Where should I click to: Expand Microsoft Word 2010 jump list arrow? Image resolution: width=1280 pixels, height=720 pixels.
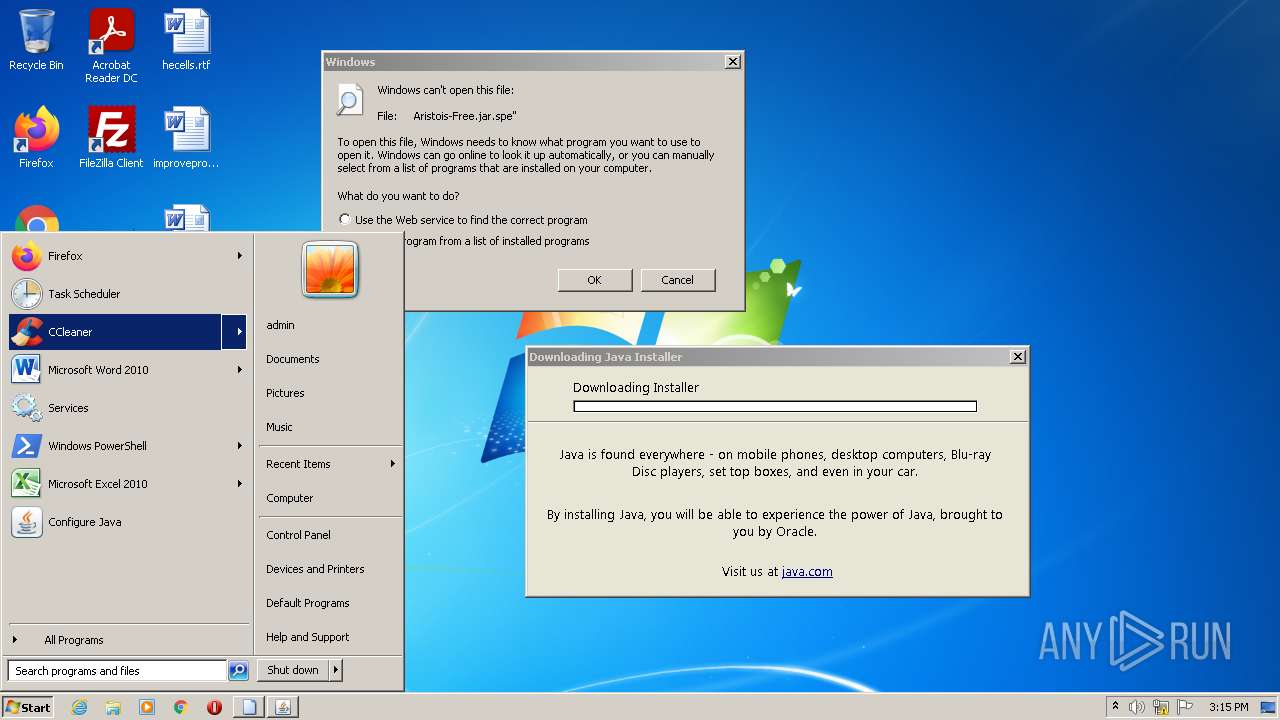click(x=240, y=370)
